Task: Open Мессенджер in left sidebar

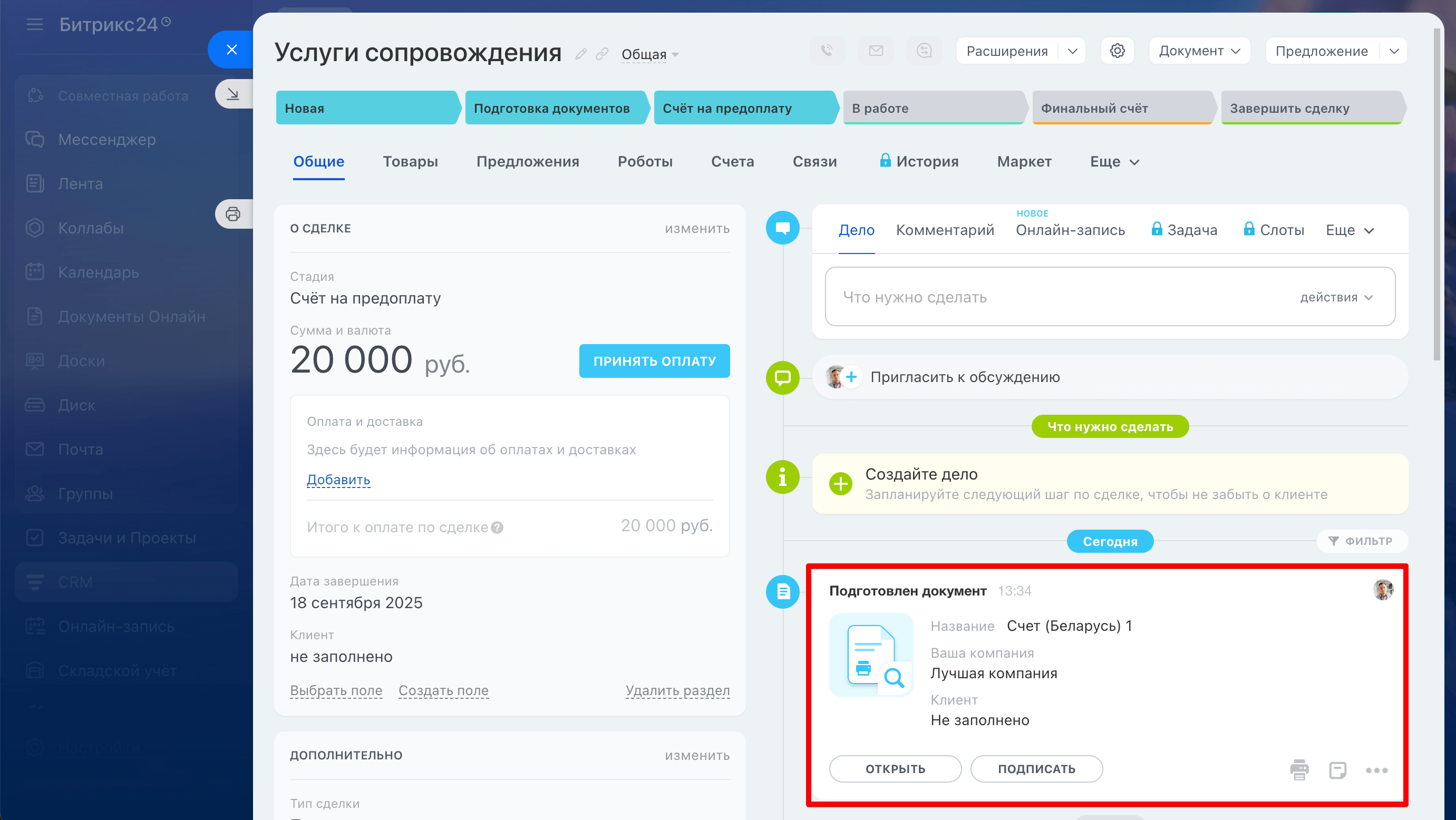Action: pos(107,140)
